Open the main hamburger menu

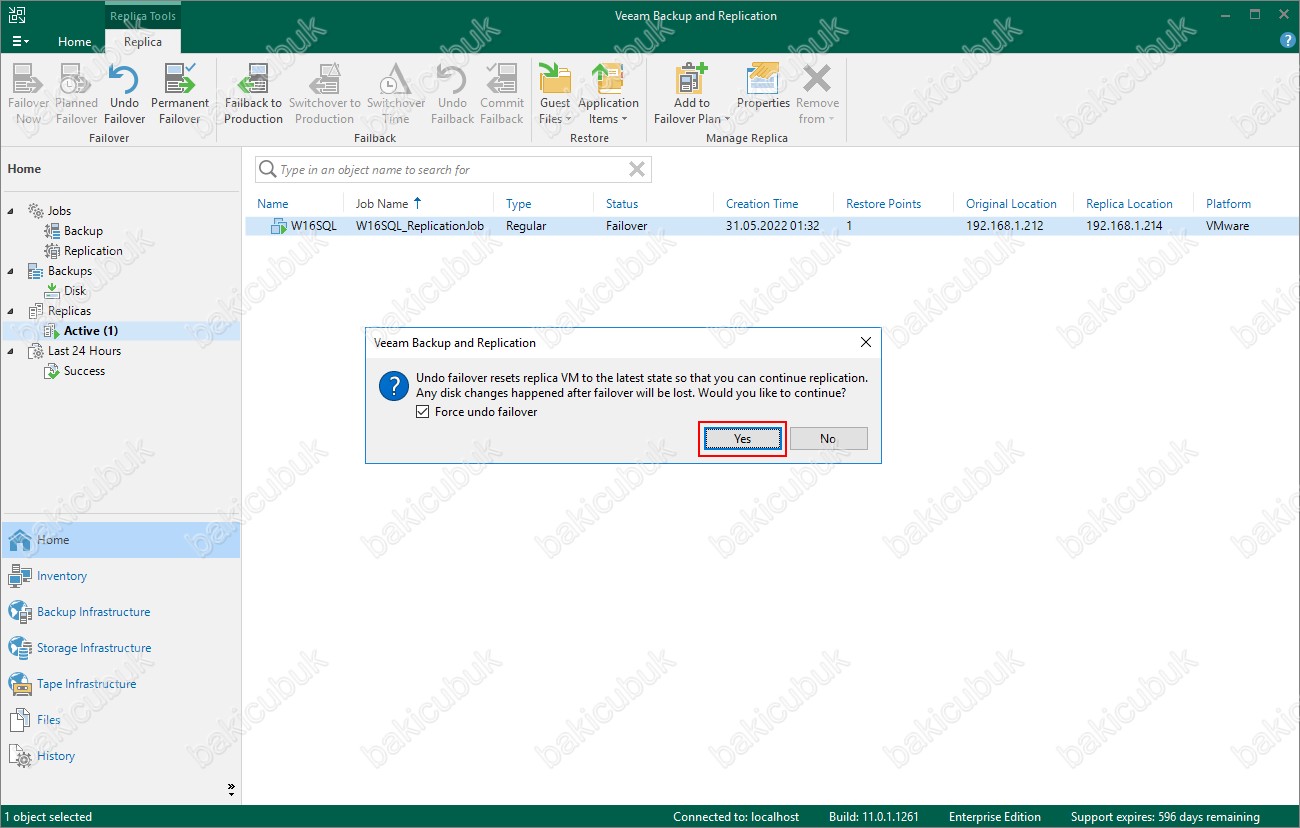(x=20, y=41)
